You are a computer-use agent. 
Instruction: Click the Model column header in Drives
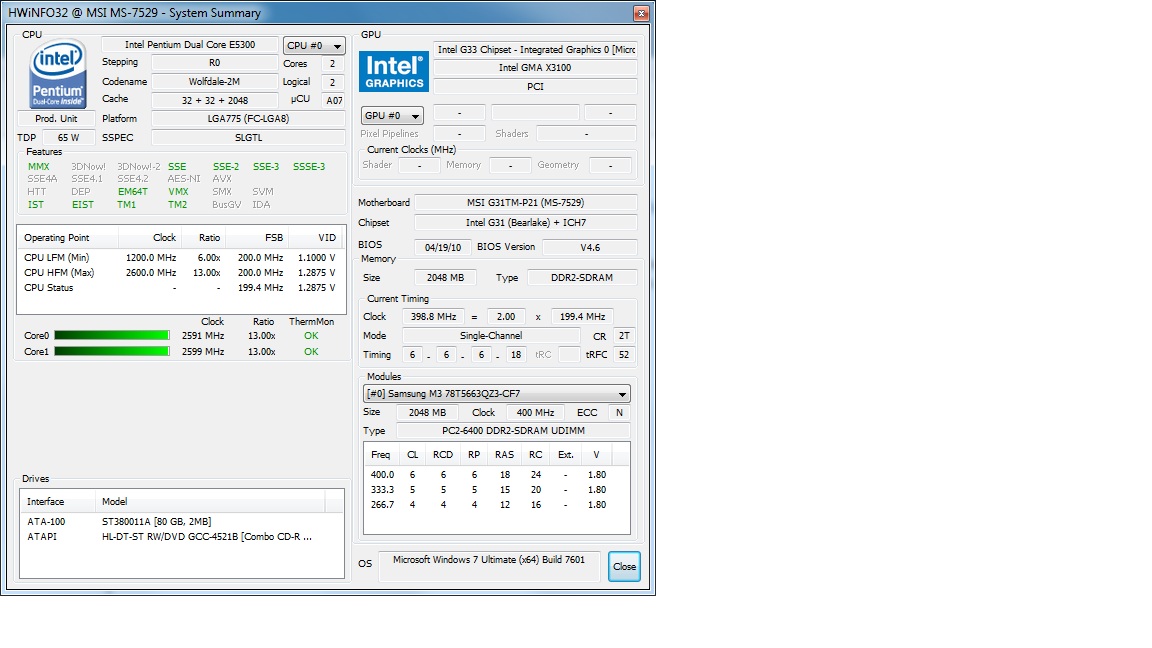pos(209,502)
